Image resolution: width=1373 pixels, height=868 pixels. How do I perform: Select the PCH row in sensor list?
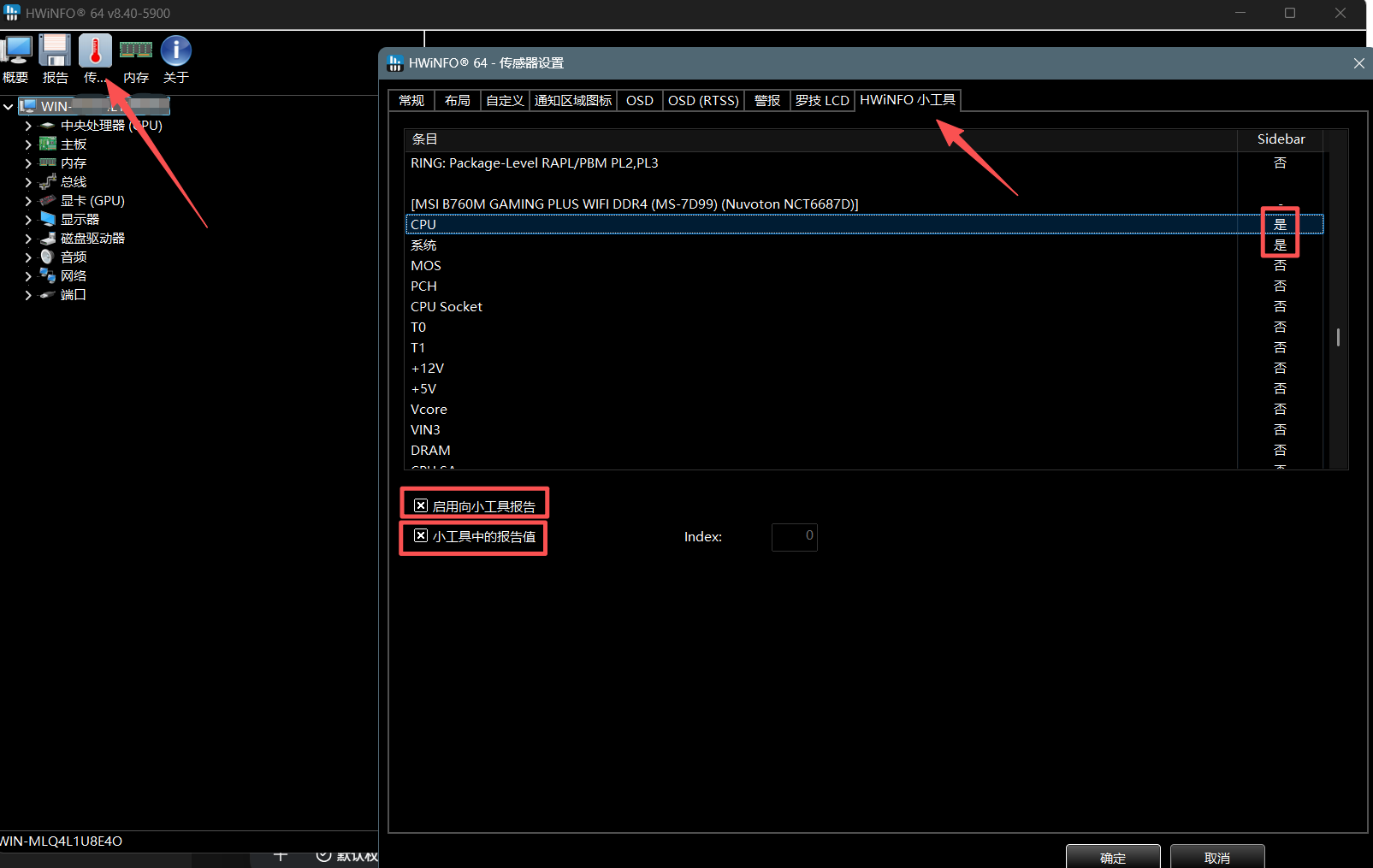pos(864,286)
